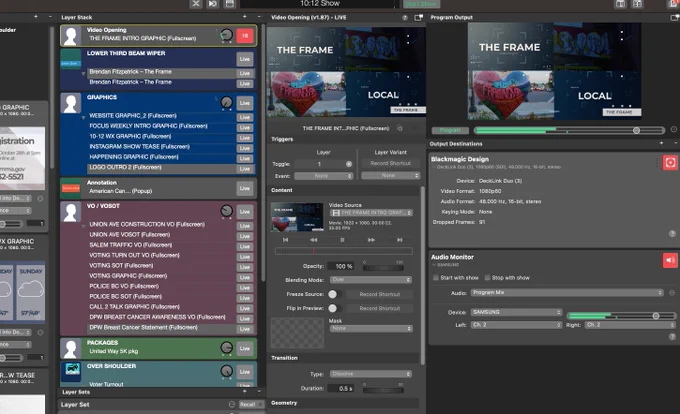Jump to the start of video source
Screen dimensions: 680x414
tap(285, 240)
